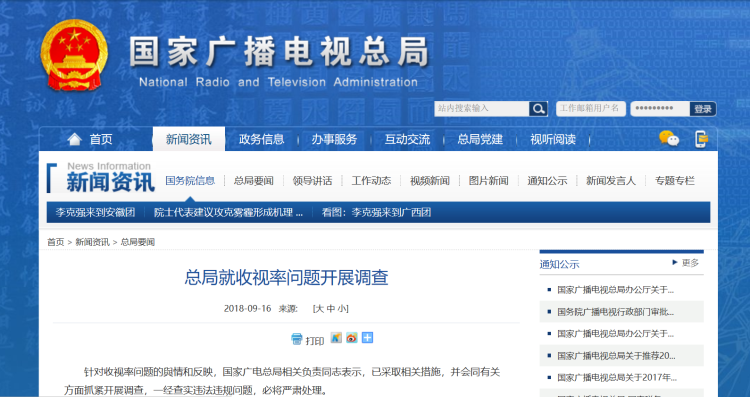The width and height of the screenshot is (750, 397).
Task: Open sidebar item 国家广播电视总局关于2017年...
Action: [617, 377]
